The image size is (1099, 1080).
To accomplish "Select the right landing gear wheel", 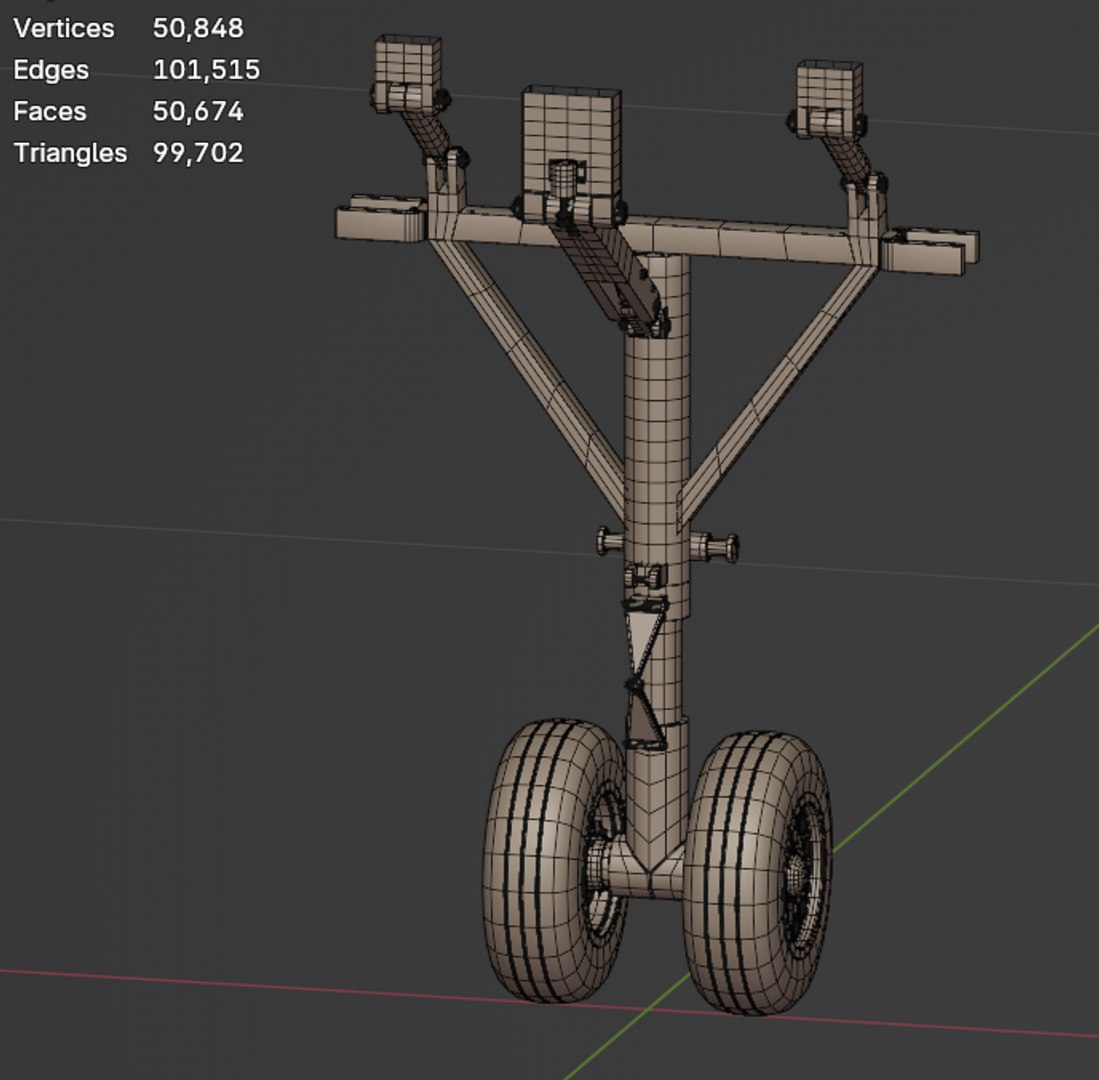I will (x=757, y=873).
